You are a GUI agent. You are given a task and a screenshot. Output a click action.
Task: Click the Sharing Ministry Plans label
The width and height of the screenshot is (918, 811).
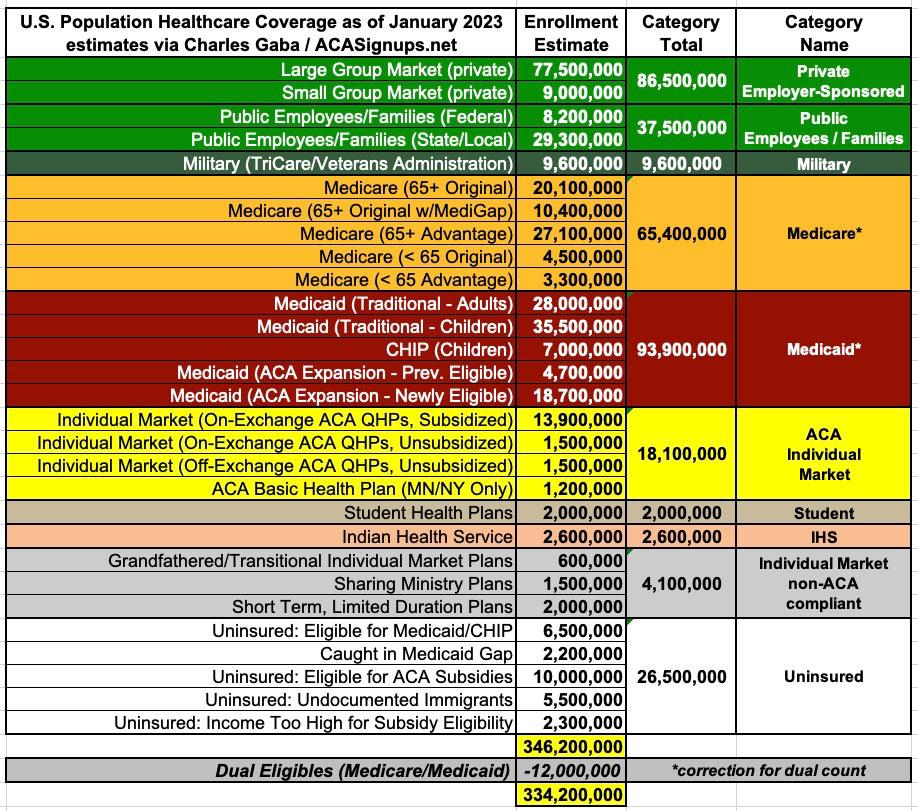(423, 584)
